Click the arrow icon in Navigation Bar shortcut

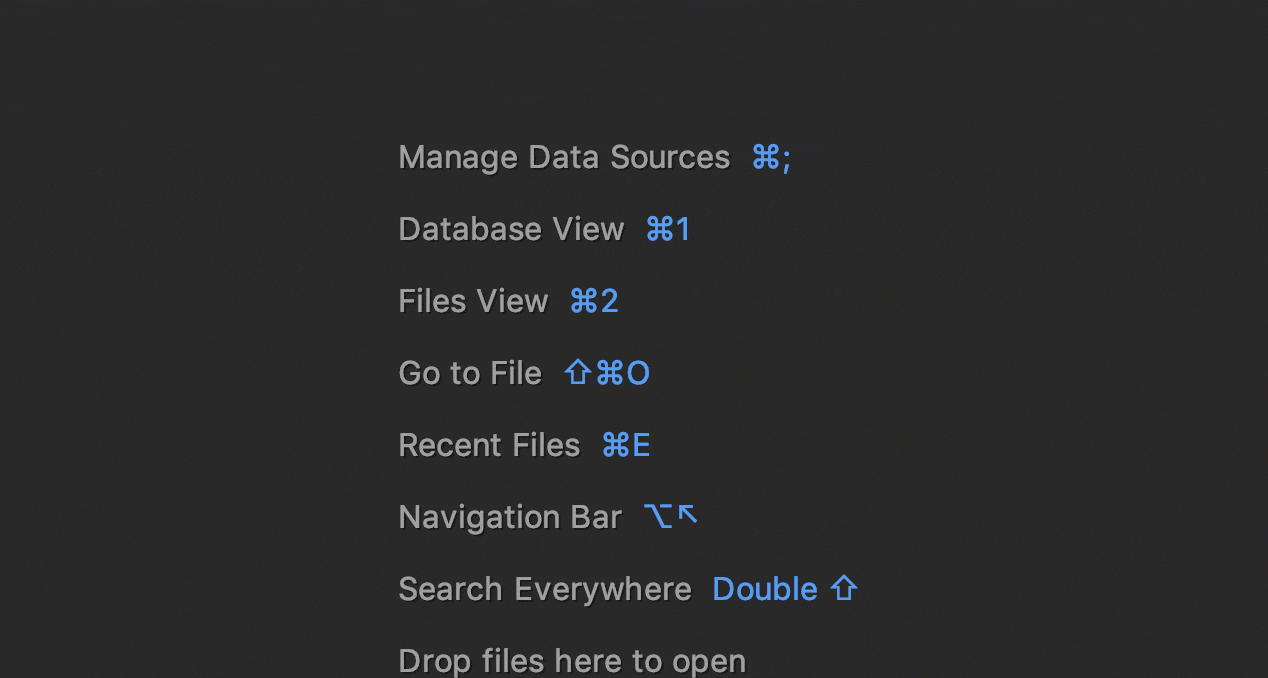pyautogui.click(x=685, y=515)
